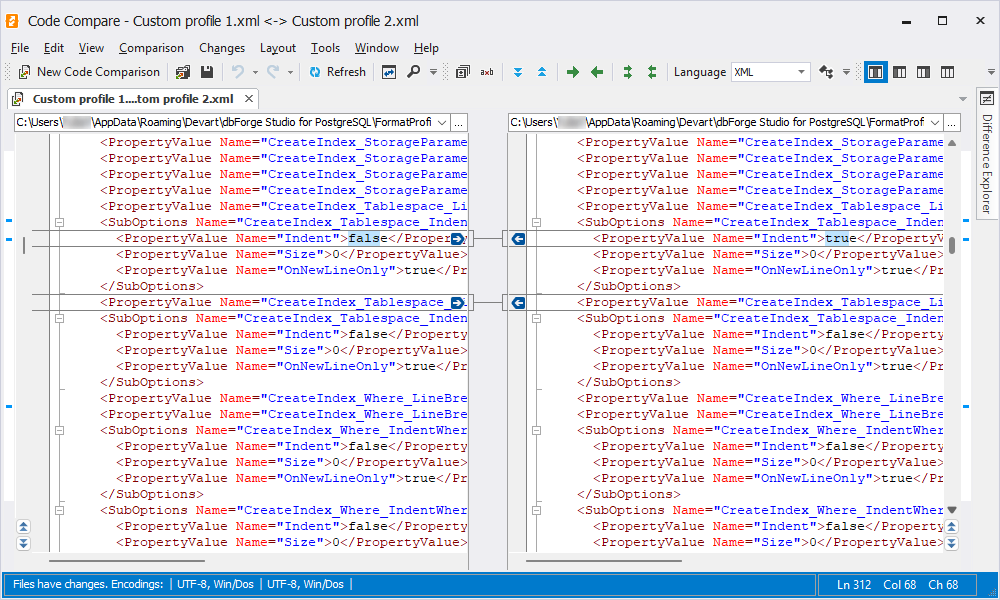Viewport: 1000px width, 600px height.
Task: Open the Language XML dropdown
Action: tap(801, 72)
